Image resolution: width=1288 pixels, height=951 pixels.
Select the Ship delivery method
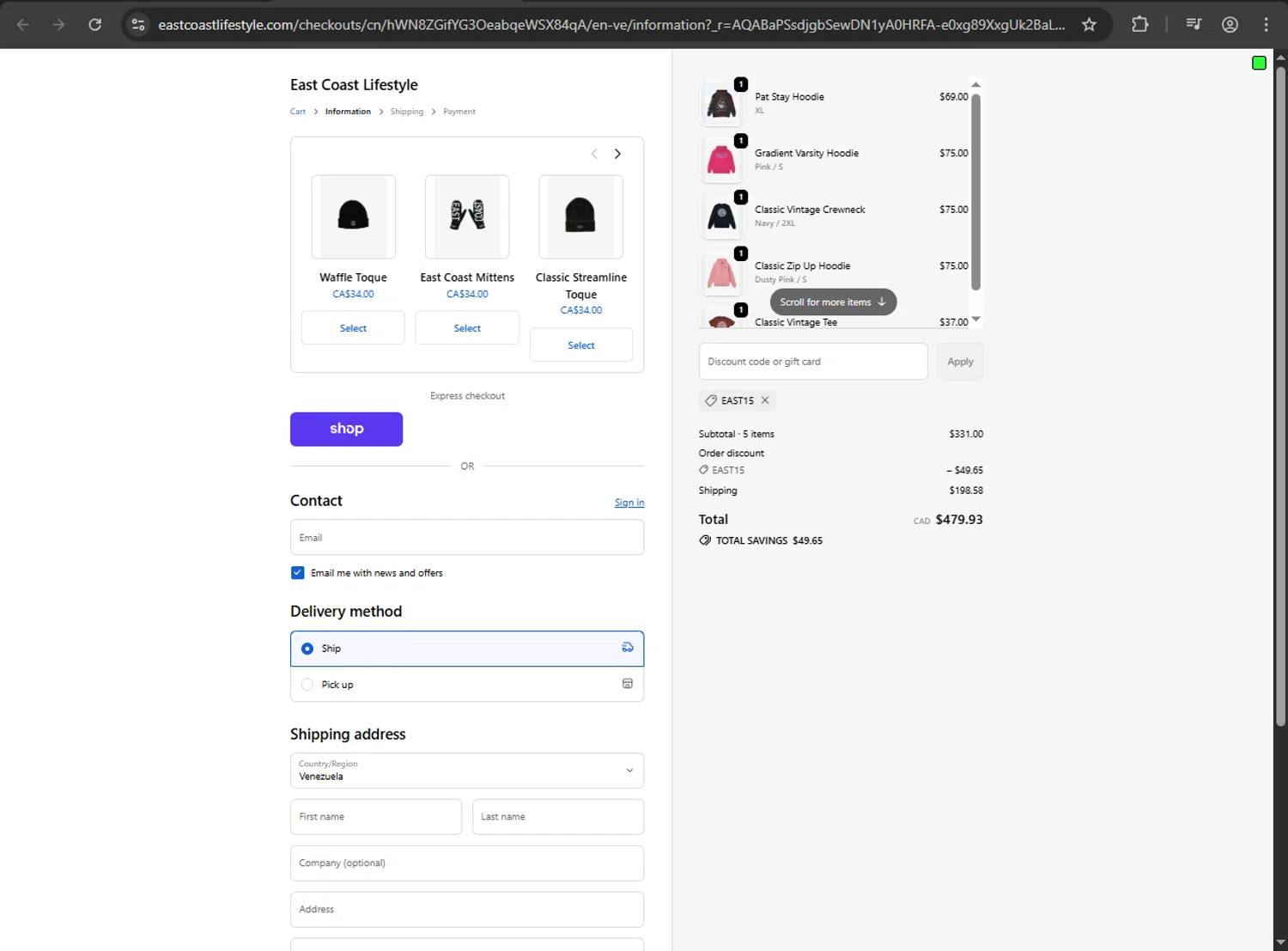pyautogui.click(x=467, y=649)
